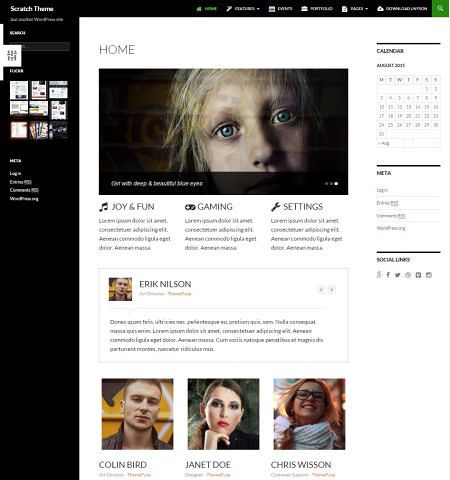Go to Home in the top navigation
This screenshot has width=450, height=480.
click(x=207, y=9)
